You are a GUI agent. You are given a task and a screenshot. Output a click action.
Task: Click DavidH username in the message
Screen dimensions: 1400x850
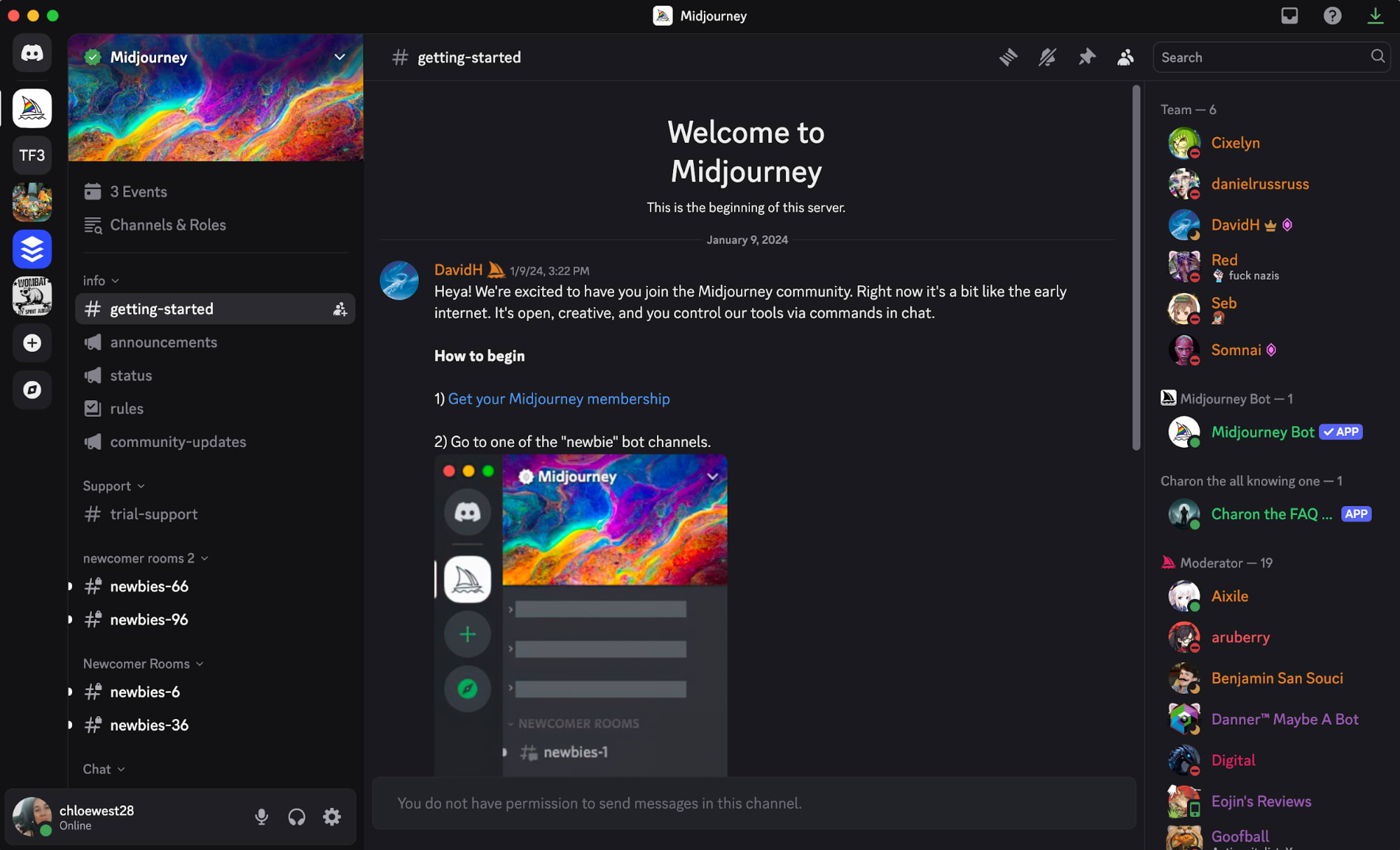click(458, 270)
